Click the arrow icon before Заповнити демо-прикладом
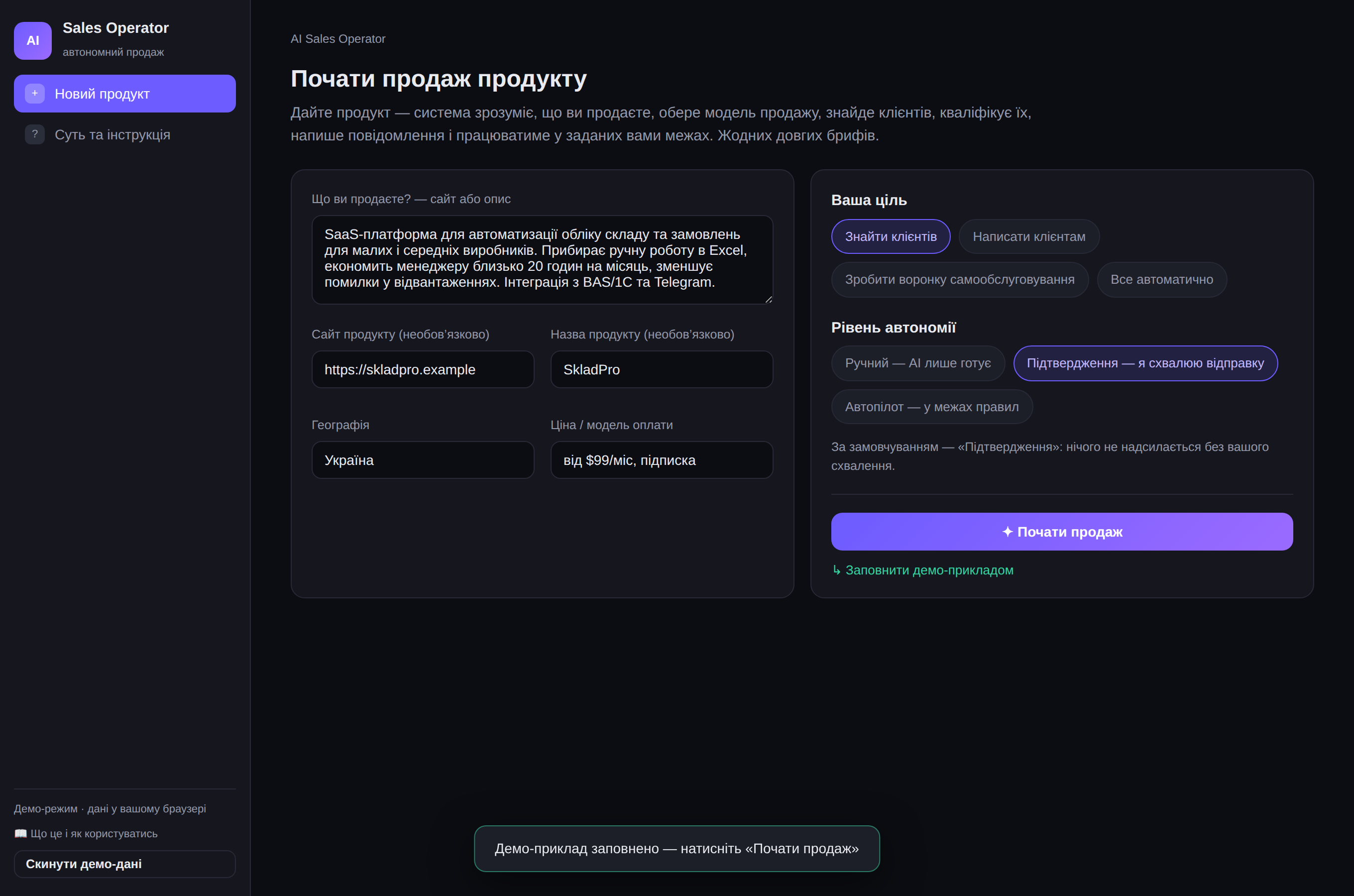1354x896 pixels. (x=836, y=570)
